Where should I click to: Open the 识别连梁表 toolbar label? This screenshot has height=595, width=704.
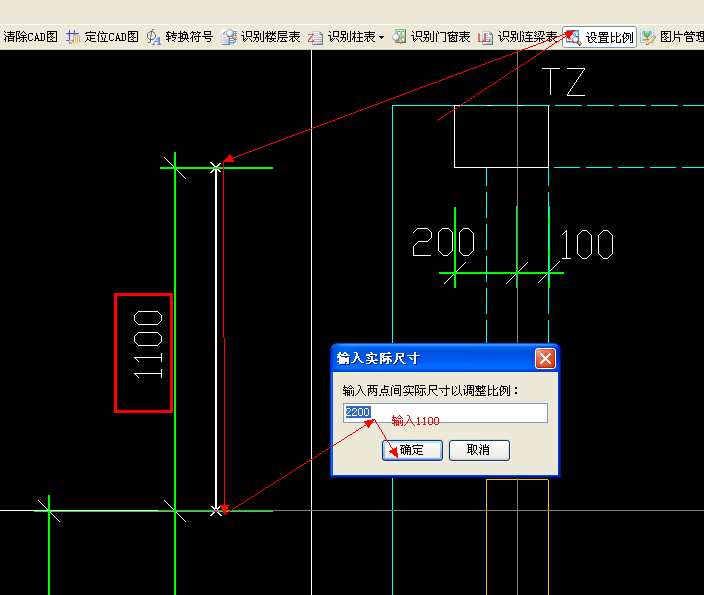coord(528,37)
